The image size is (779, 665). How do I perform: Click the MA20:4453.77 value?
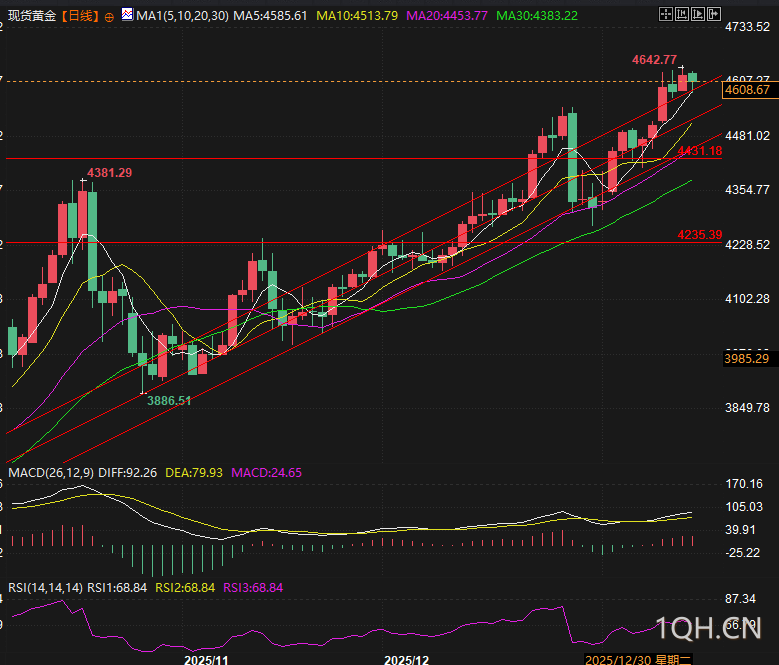447,16
